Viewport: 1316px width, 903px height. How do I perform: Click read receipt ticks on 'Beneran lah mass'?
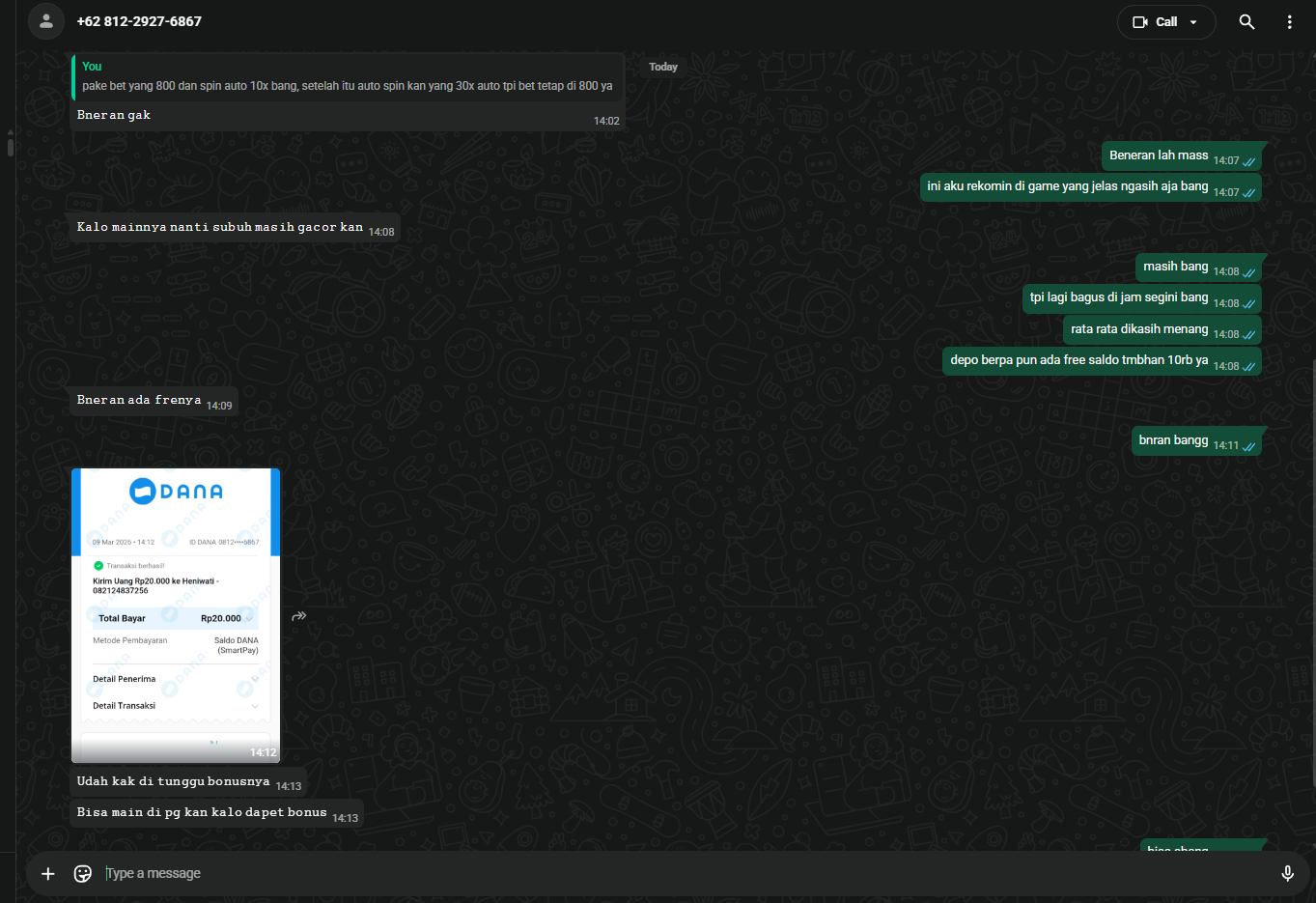coord(1248,161)
